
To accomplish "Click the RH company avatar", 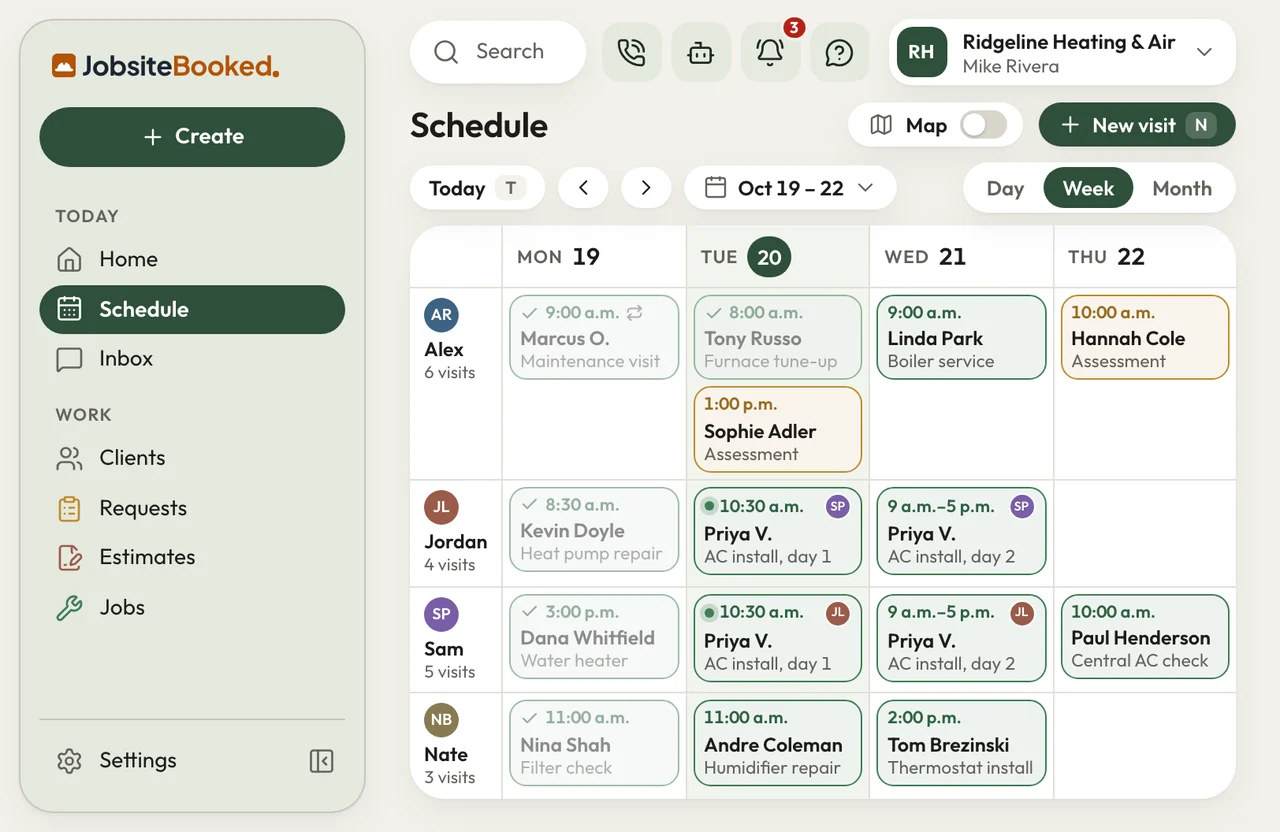I will [x=921, y=52].
